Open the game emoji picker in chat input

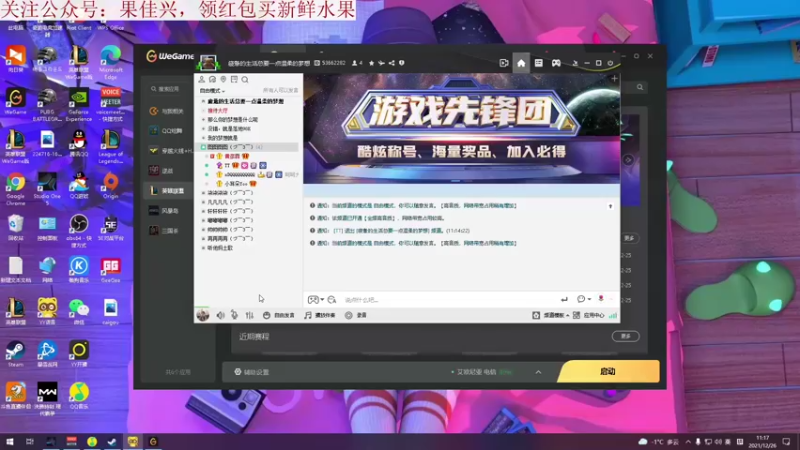pos(315,299)
